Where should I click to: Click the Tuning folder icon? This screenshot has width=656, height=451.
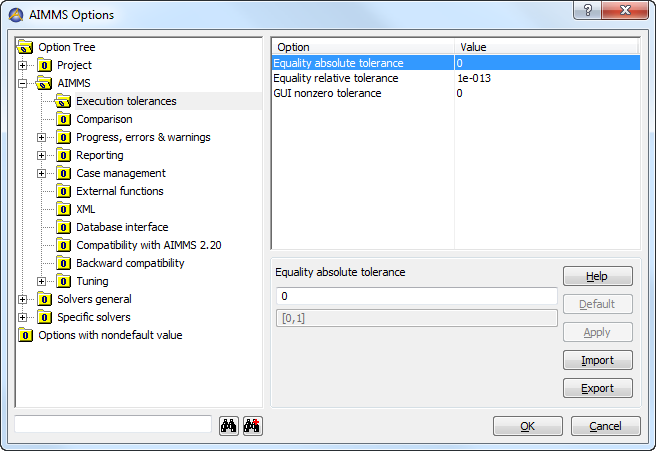[x=63, y=281]
